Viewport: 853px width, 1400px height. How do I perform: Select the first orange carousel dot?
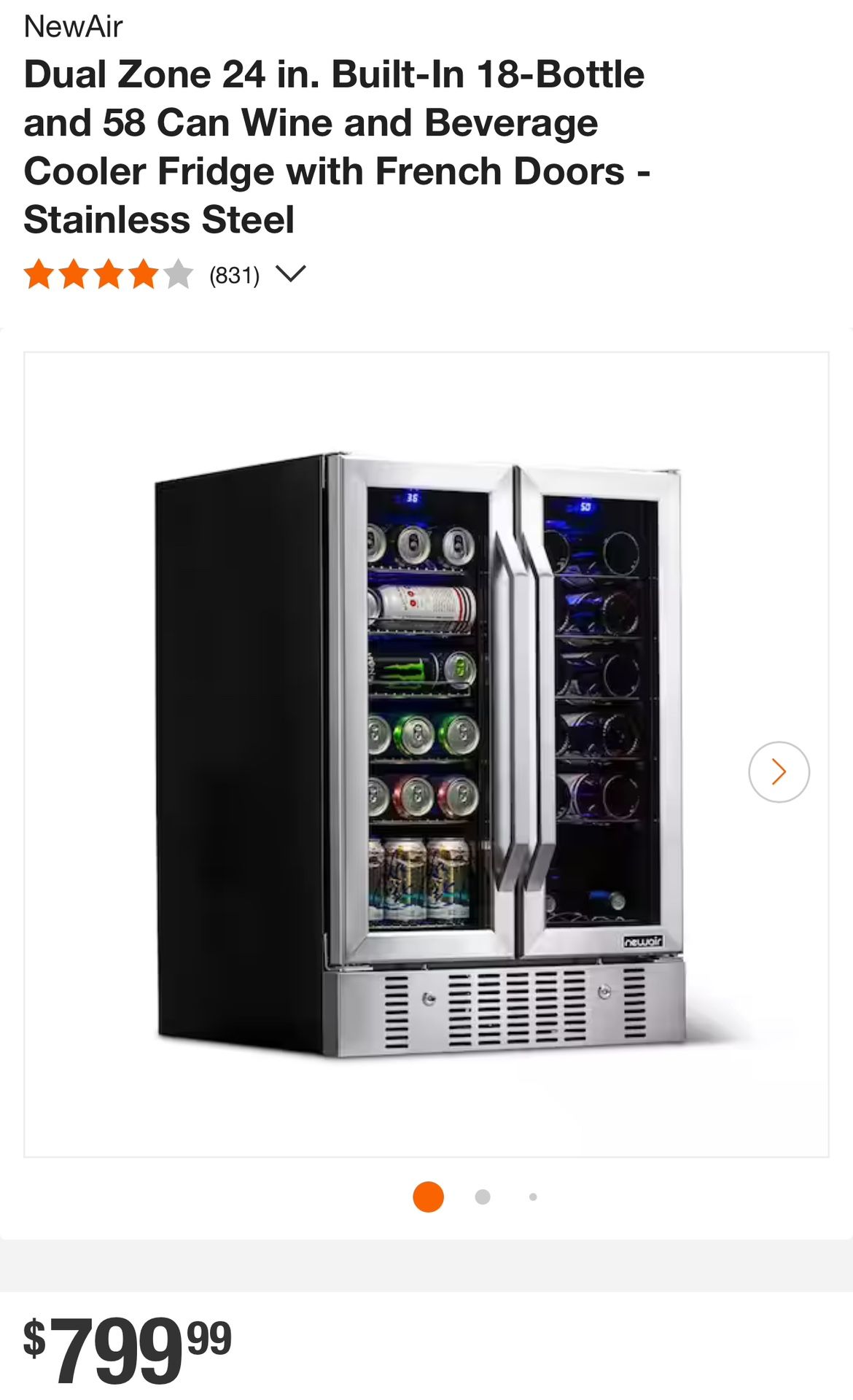tap(428, 1197)
